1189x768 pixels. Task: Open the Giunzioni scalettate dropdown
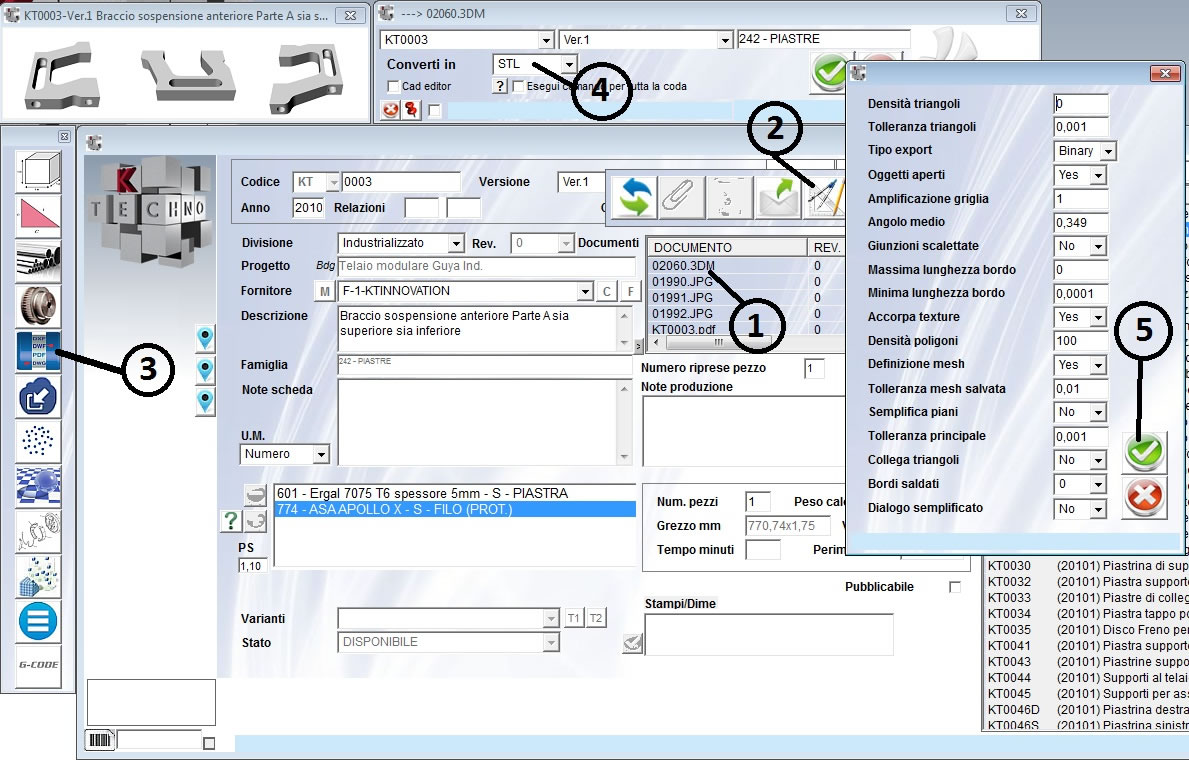pyautogui.click(x=1098, y=246)
